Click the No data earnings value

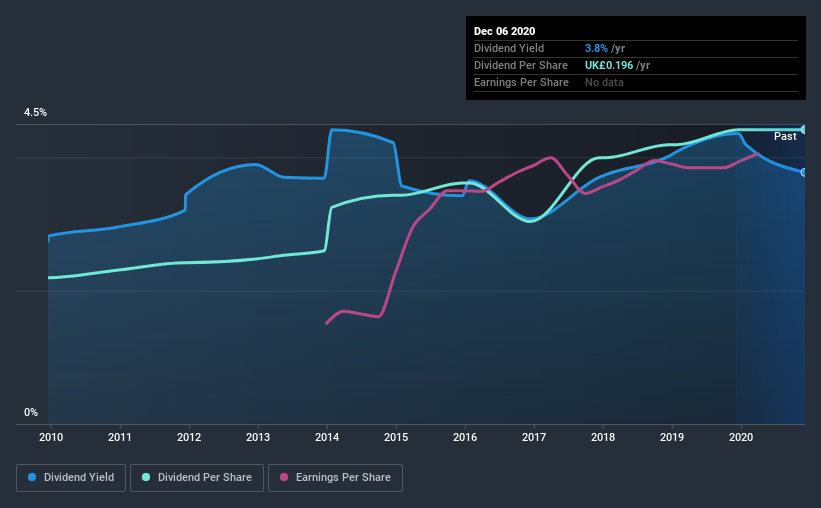[604, 82]
